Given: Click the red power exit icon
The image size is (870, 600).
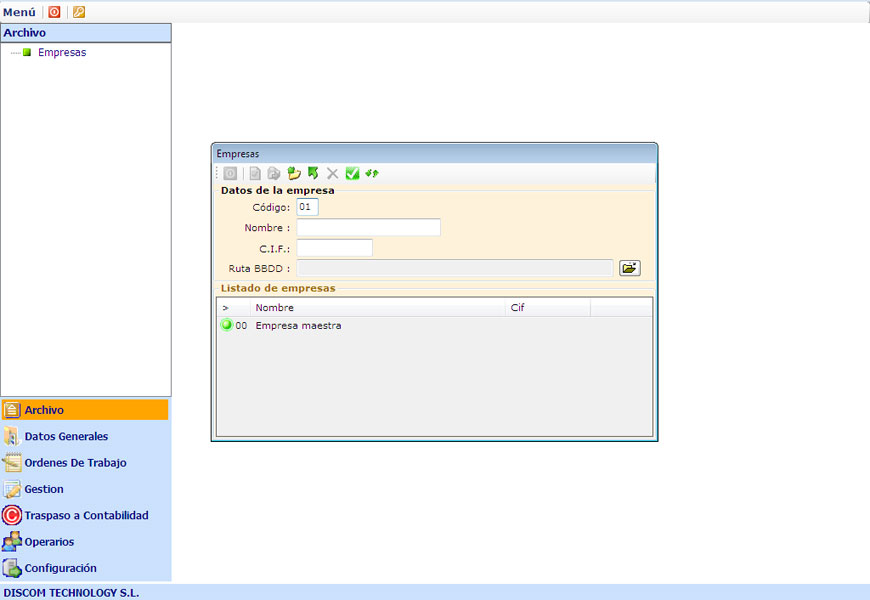Looking at the screenshot, I should [54, 12].
